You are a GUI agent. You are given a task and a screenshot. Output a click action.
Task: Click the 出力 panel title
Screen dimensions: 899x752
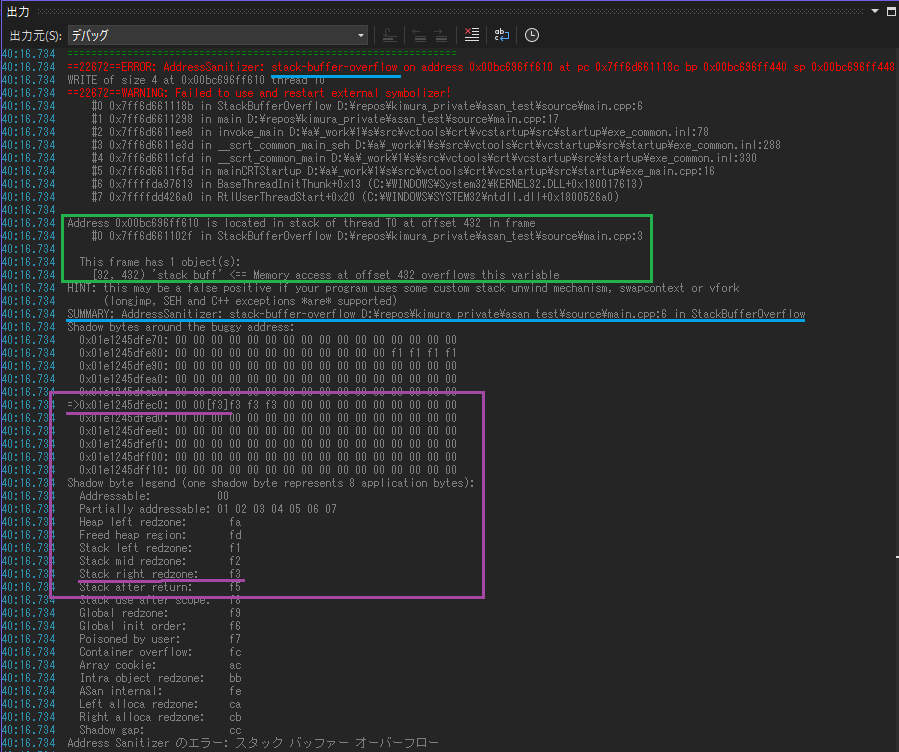(18, 11)
